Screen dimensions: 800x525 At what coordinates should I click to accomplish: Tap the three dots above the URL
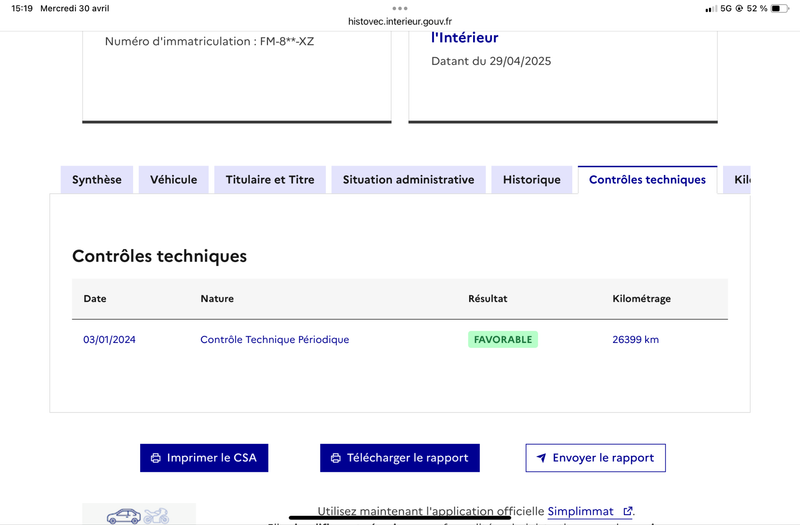(400, 8)
